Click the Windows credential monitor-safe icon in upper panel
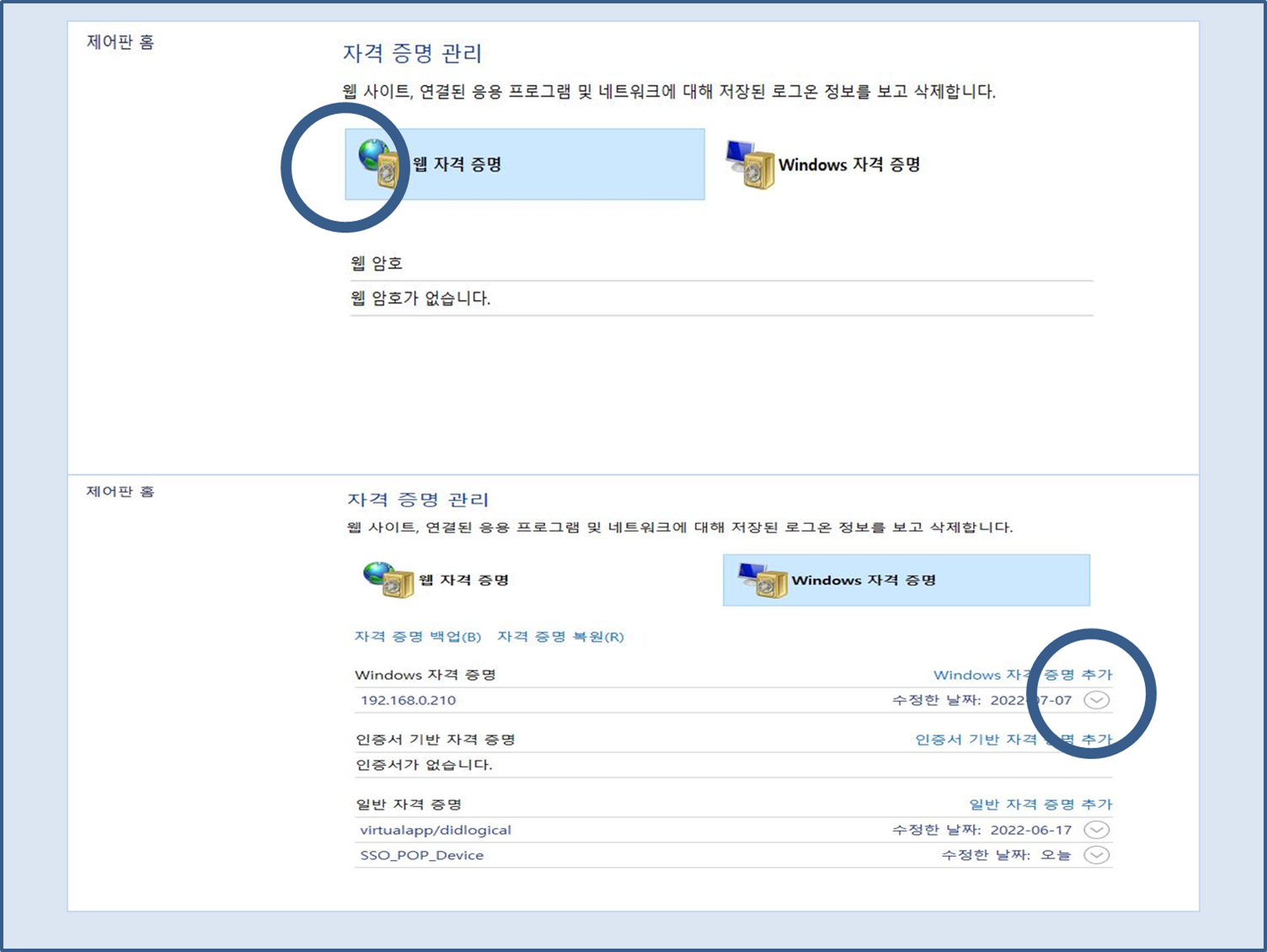The image size is (1267, 952). coord(750,164)
